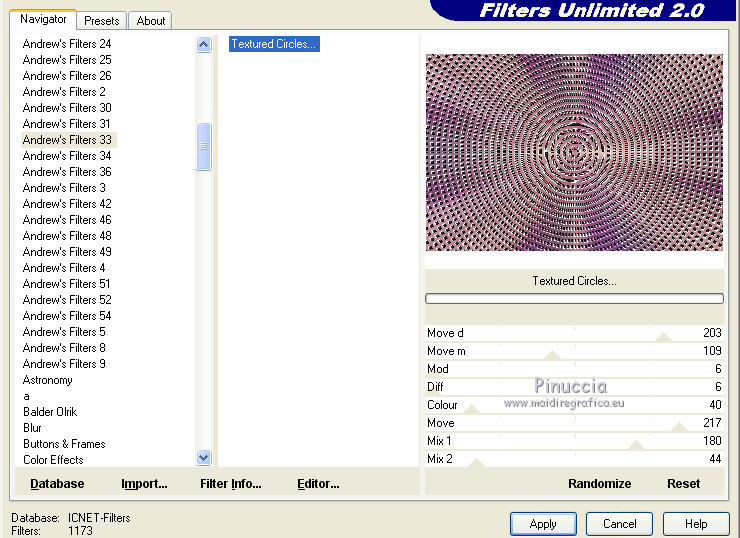Viewport: 740px width, 538px height.
Task: Click Randomize to shuffle settings
Action: (x=599, y=484)
